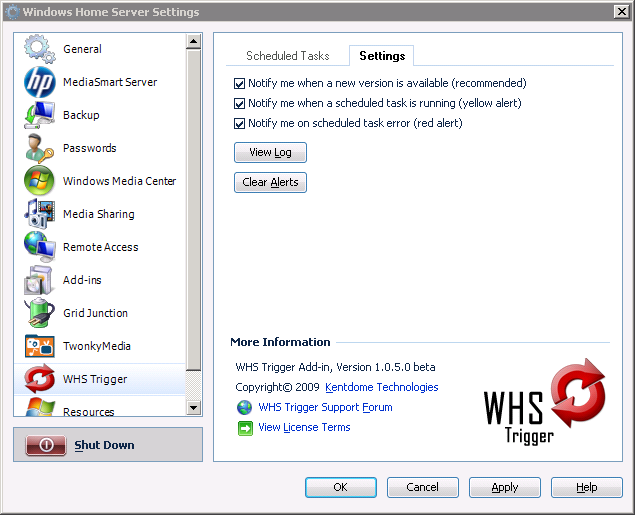
Task: Go to the Backup settings page
Action: click(100, 115)
